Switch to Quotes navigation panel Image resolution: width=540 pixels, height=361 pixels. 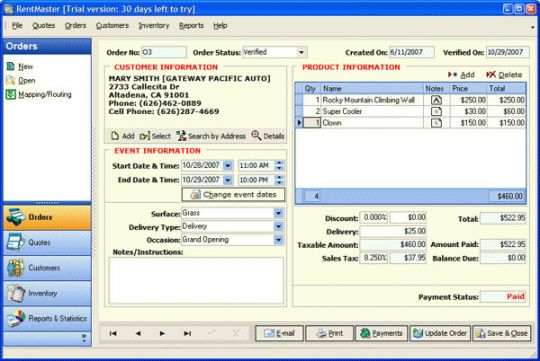(47, 243)
